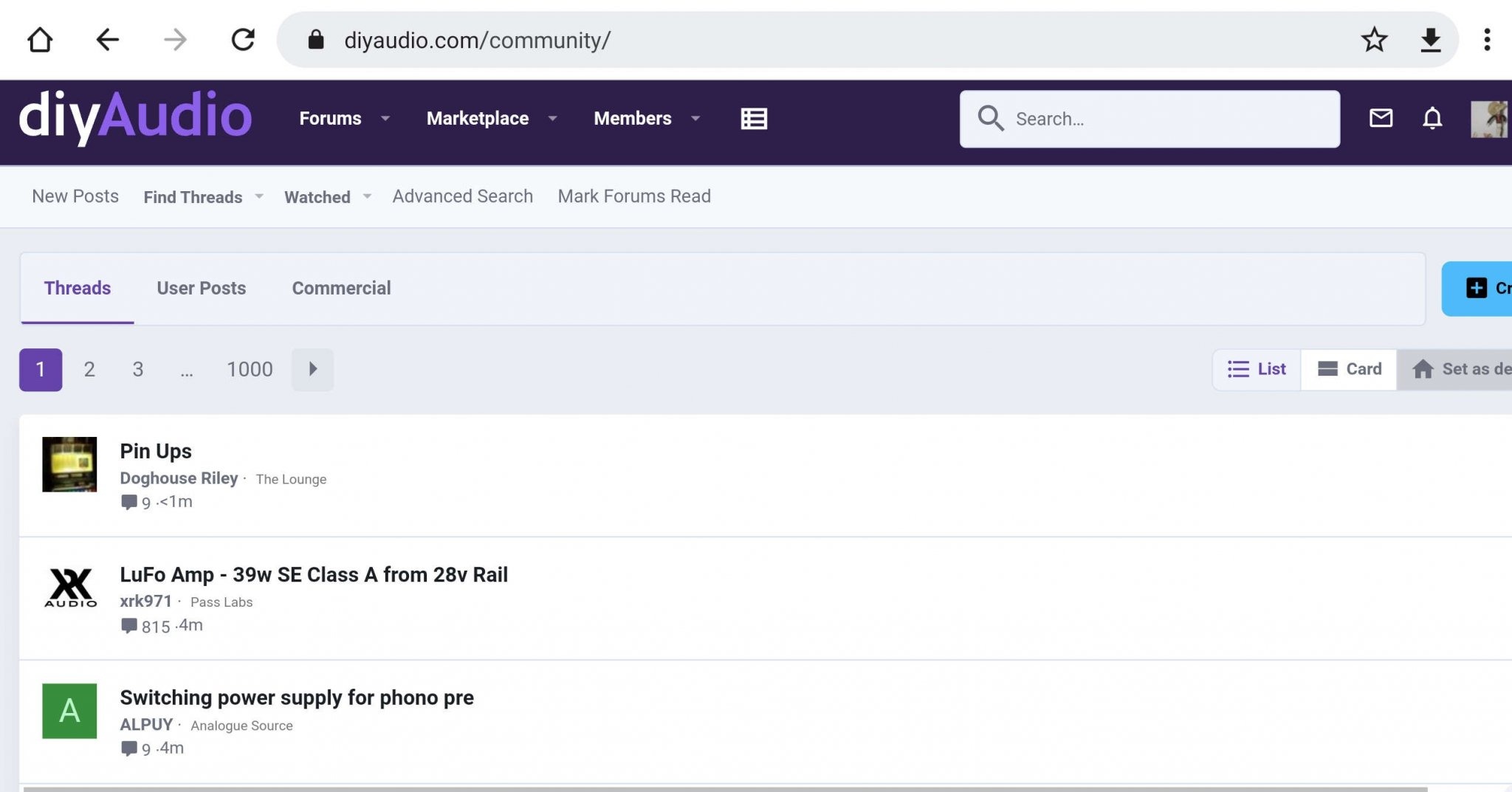Screen dimensions: 1512x792
Task: Click Mark Forums Read
Action: coord(634,196)
